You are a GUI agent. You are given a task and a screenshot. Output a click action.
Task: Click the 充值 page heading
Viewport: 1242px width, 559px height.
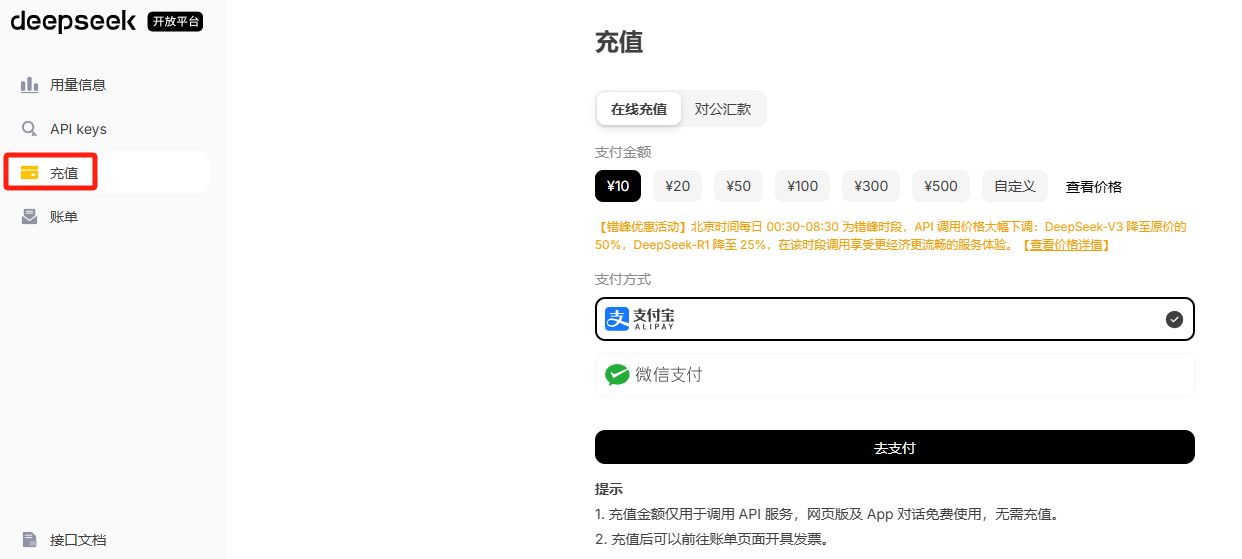tap(619, 42)
